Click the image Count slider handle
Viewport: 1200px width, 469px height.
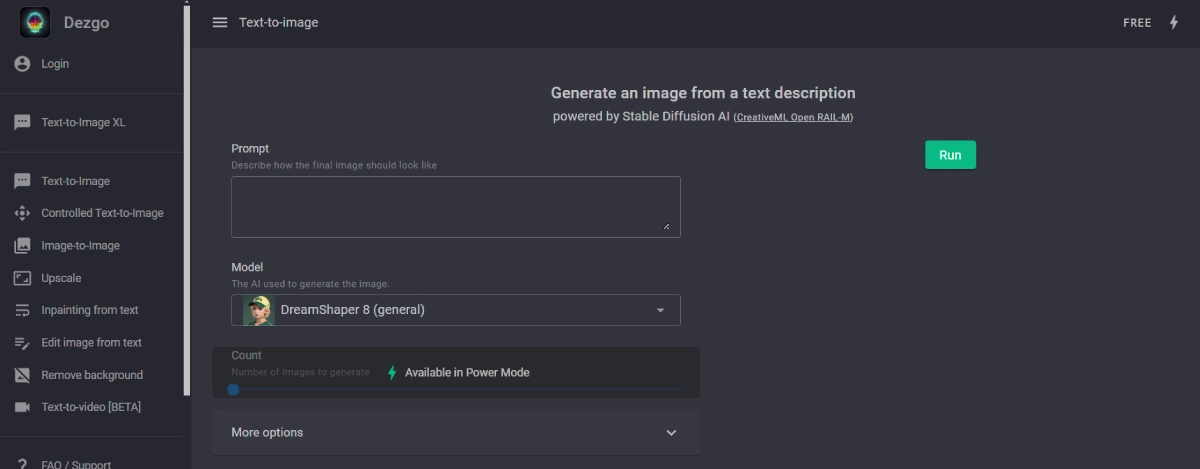233,390
